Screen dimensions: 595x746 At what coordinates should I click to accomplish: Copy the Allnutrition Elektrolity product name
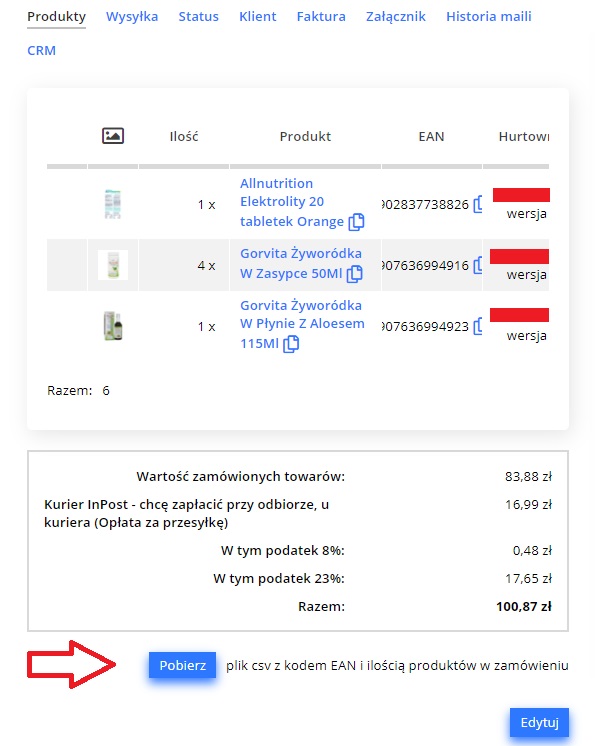(x=356, y=222)
